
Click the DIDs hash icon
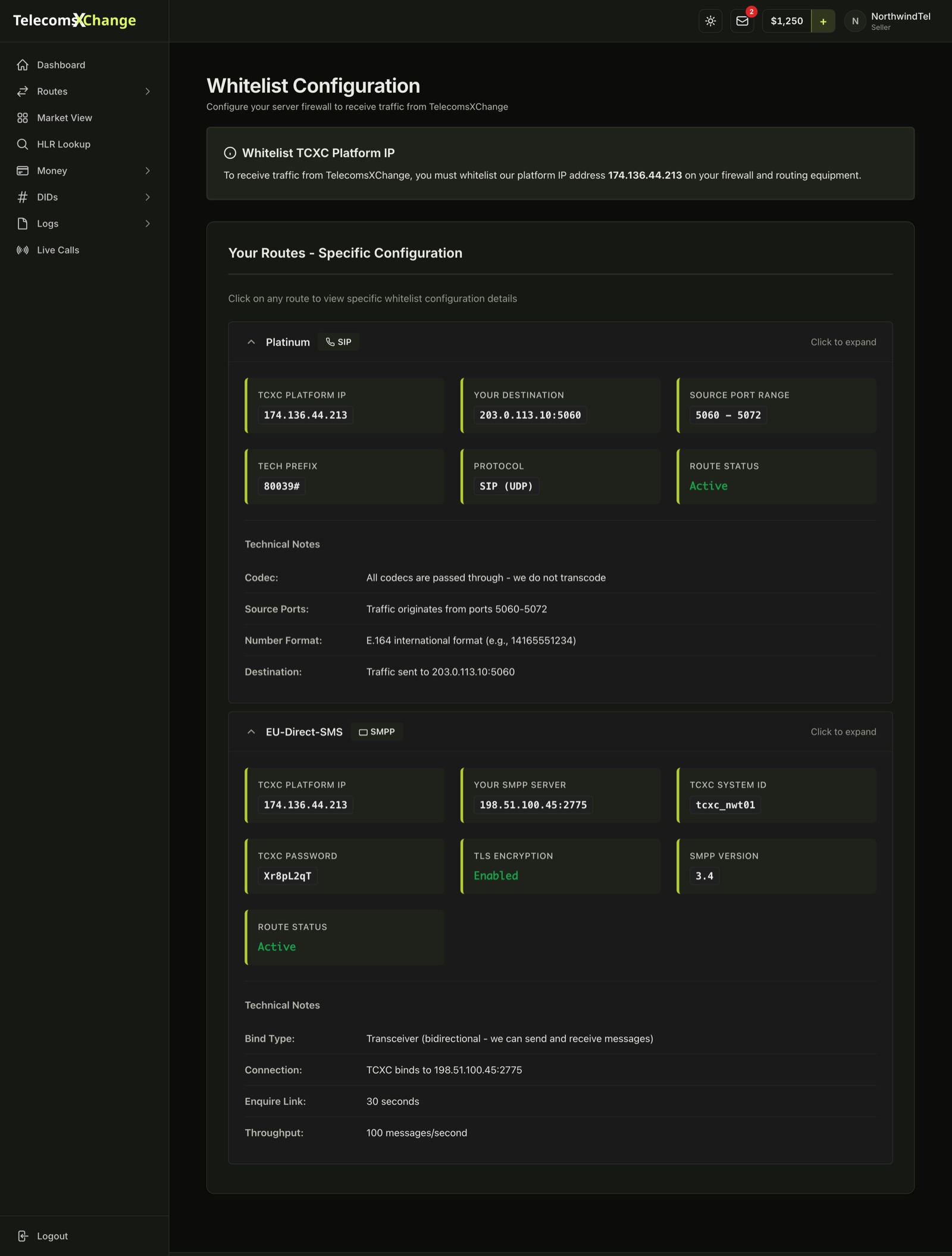point(23,197)
